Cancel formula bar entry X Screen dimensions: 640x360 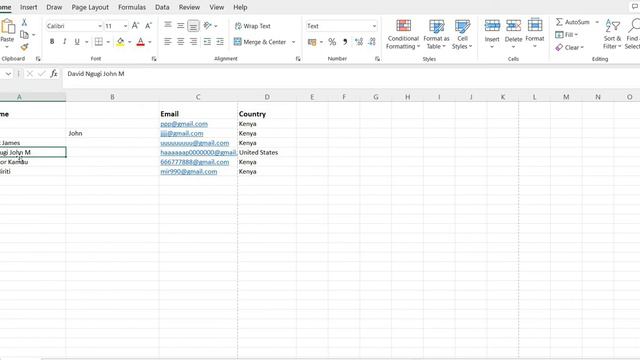29,73
